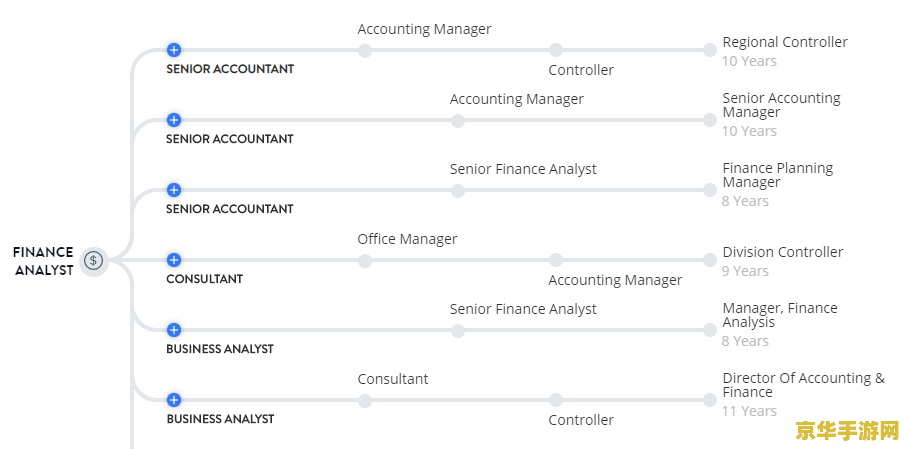Viewport: 905px width, 449px height.
Task: Click the Division Controller end node
Action: [x=710, y=260]
